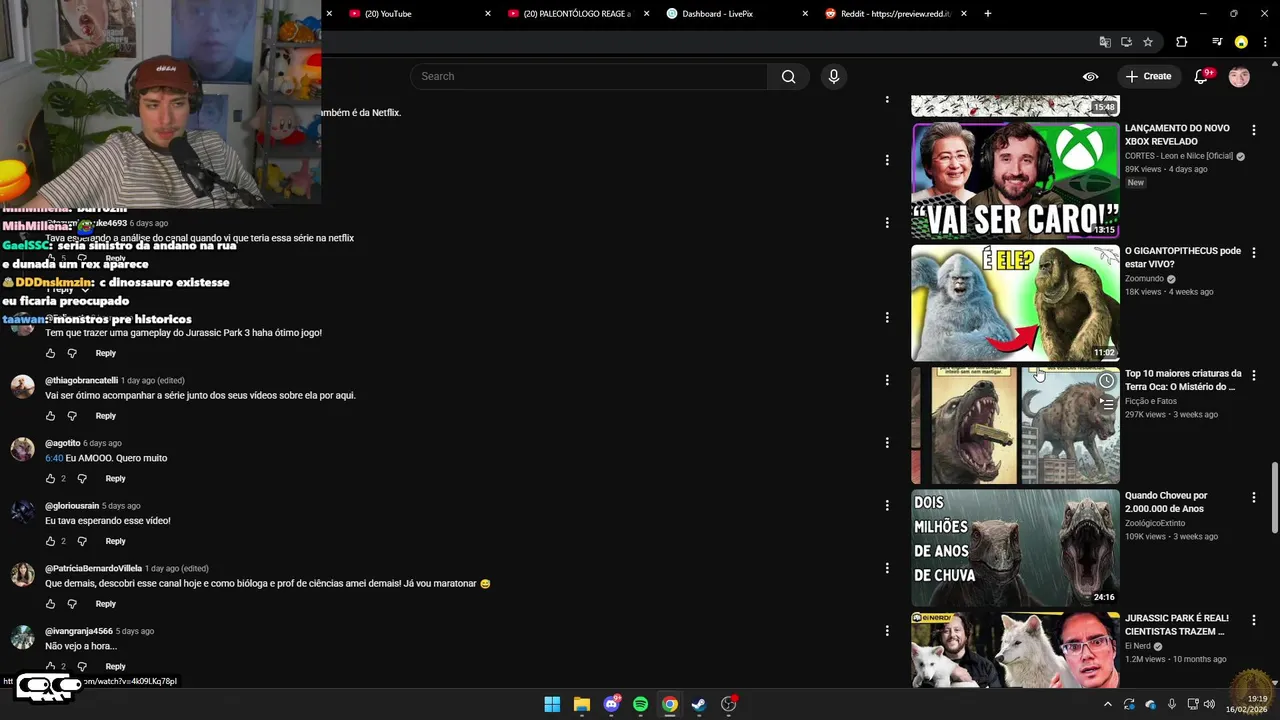Open the browser extensions puzzle icon
Viewport: 1280px width, 720px height.
pos(1182,42)
